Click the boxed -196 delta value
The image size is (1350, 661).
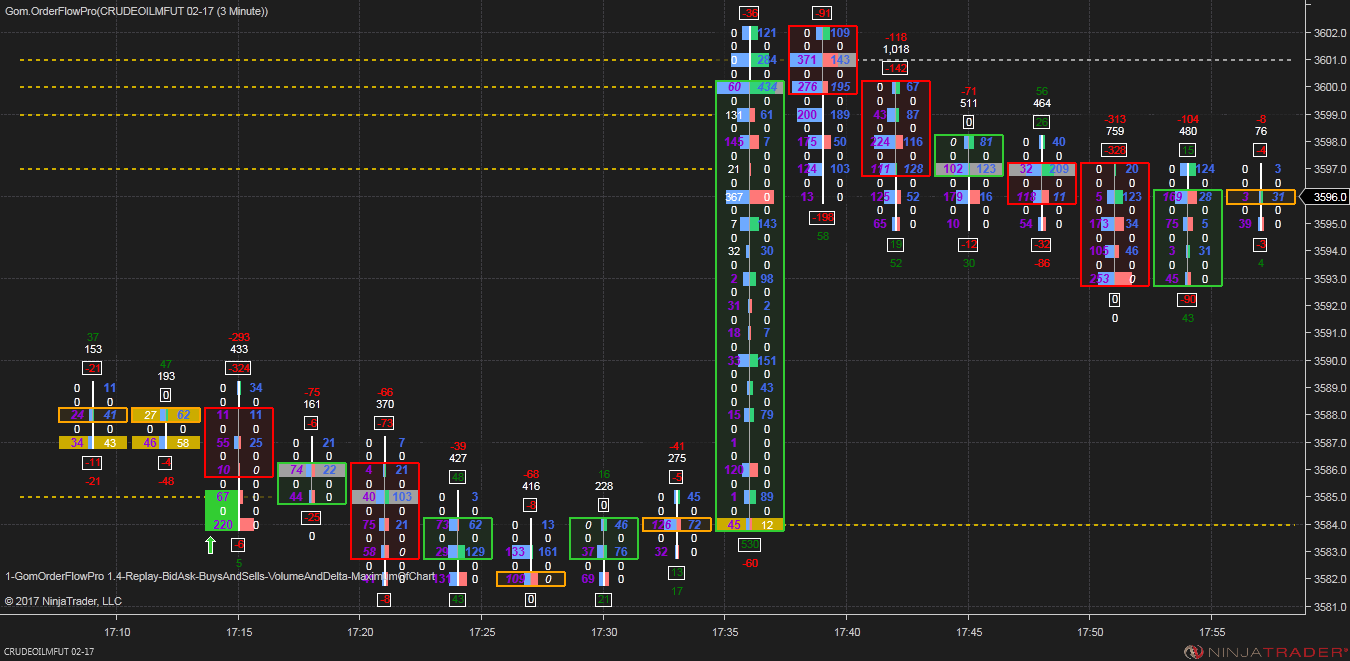(x=823, y=218)
